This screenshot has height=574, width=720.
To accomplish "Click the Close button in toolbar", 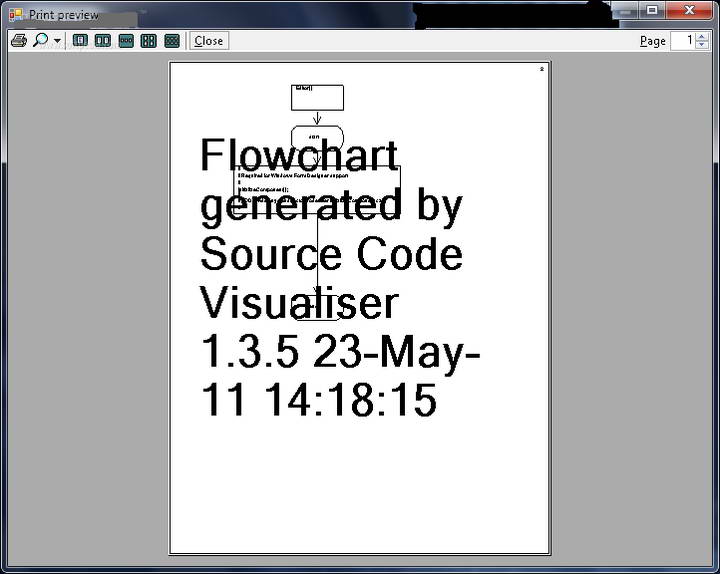I will click(x=209, y=41).
